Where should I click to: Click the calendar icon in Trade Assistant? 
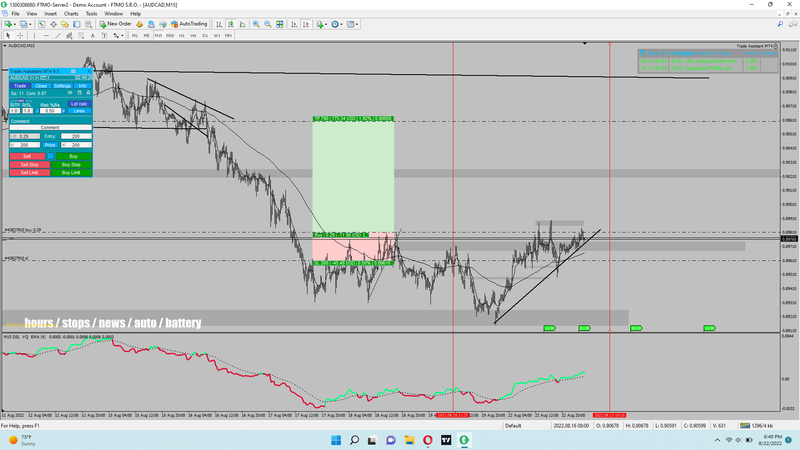coord(79,93)
